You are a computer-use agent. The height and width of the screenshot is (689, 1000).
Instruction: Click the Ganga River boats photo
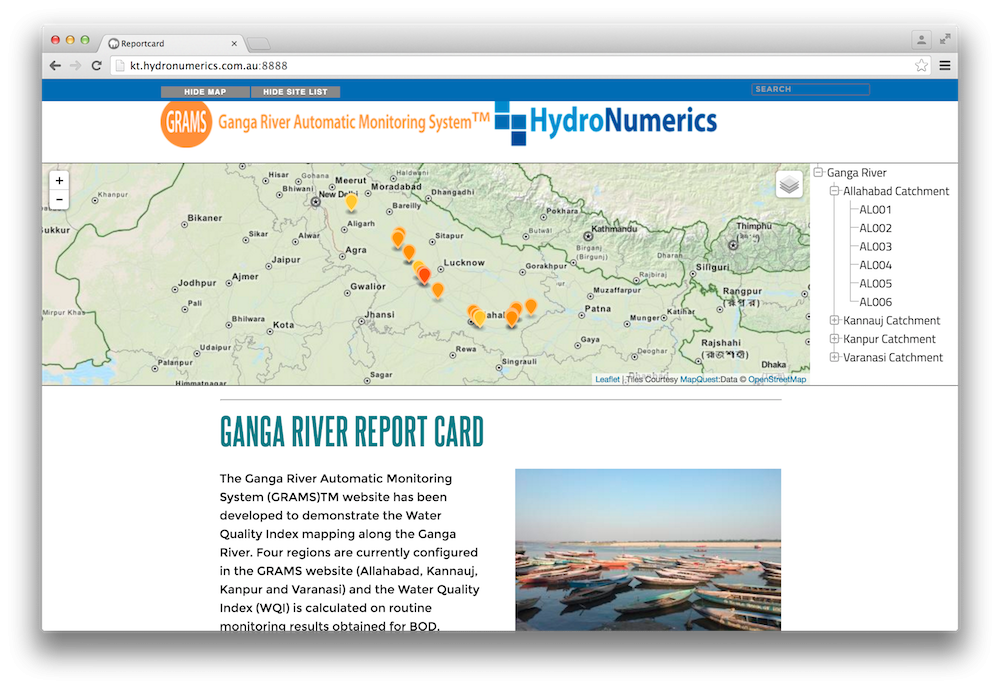[x=648, y=550]
